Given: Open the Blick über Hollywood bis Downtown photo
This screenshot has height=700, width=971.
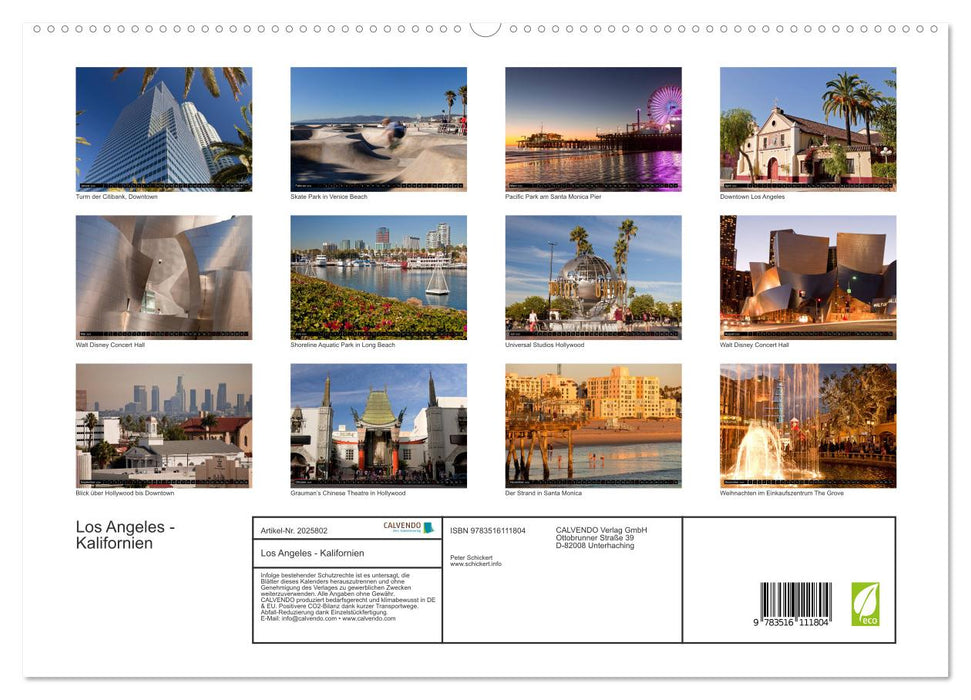Looking at the screenshot, I should 163,424.
